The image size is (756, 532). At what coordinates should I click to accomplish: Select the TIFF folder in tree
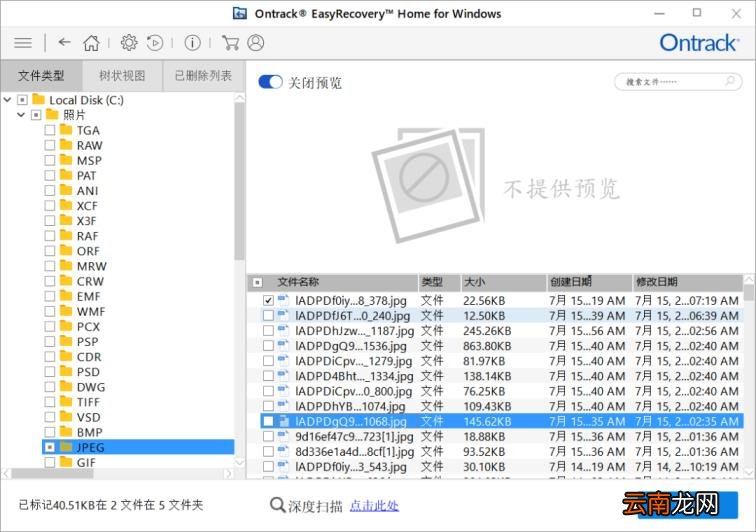(x=88, y=402)
